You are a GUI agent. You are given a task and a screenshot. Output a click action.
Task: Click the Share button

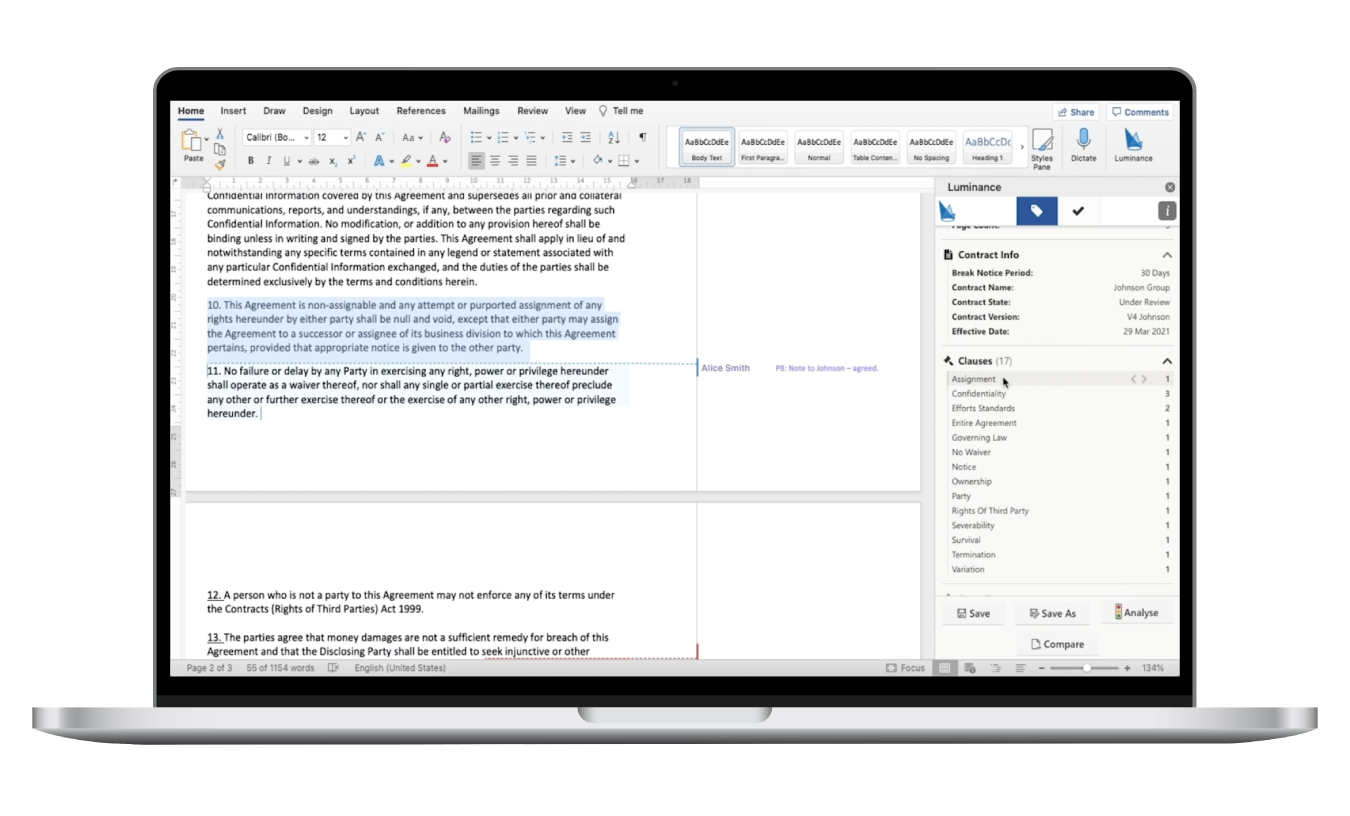point(1076,112)
